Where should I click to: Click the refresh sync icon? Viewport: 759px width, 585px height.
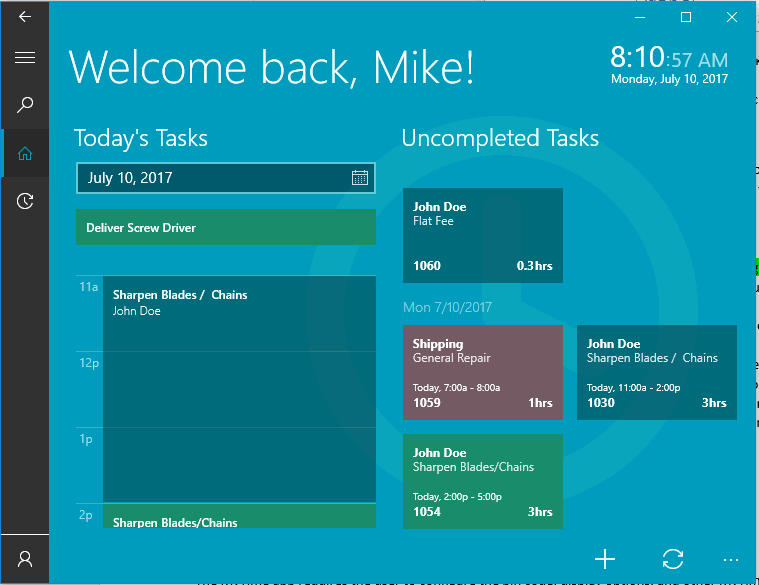click(x=673, y=559)
